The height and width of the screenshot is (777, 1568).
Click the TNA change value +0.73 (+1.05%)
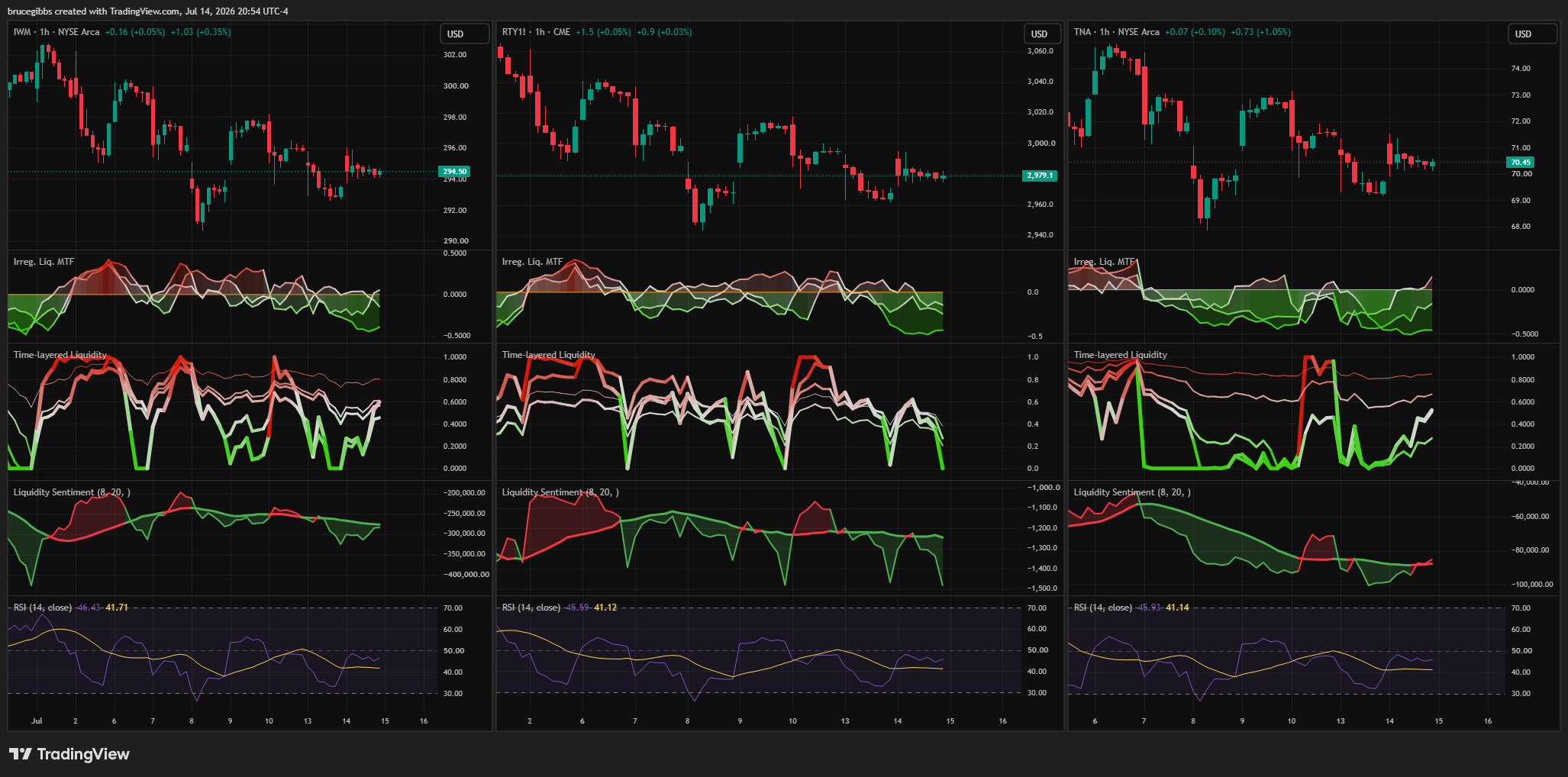coord(1260,32)
